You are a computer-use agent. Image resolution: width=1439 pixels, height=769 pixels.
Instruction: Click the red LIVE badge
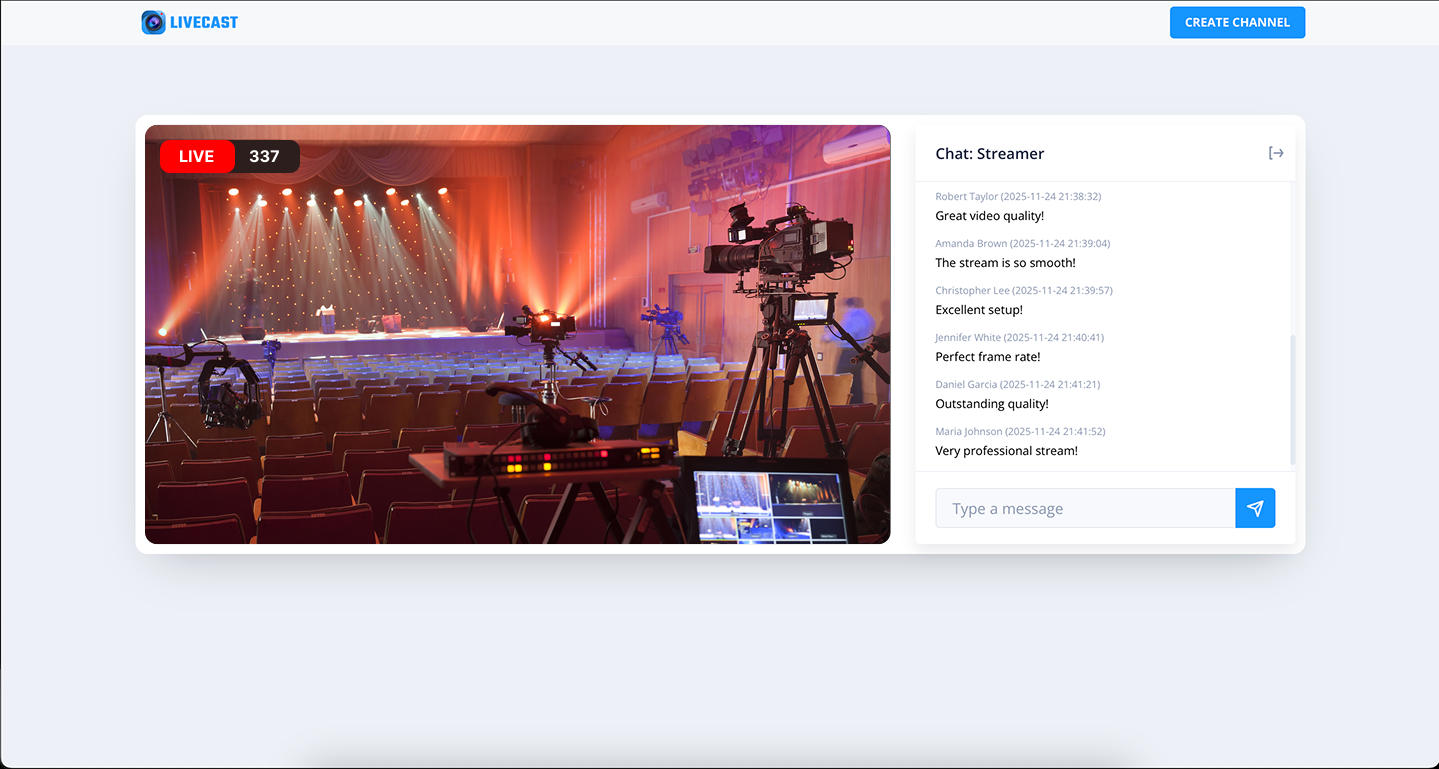(196, 156)
